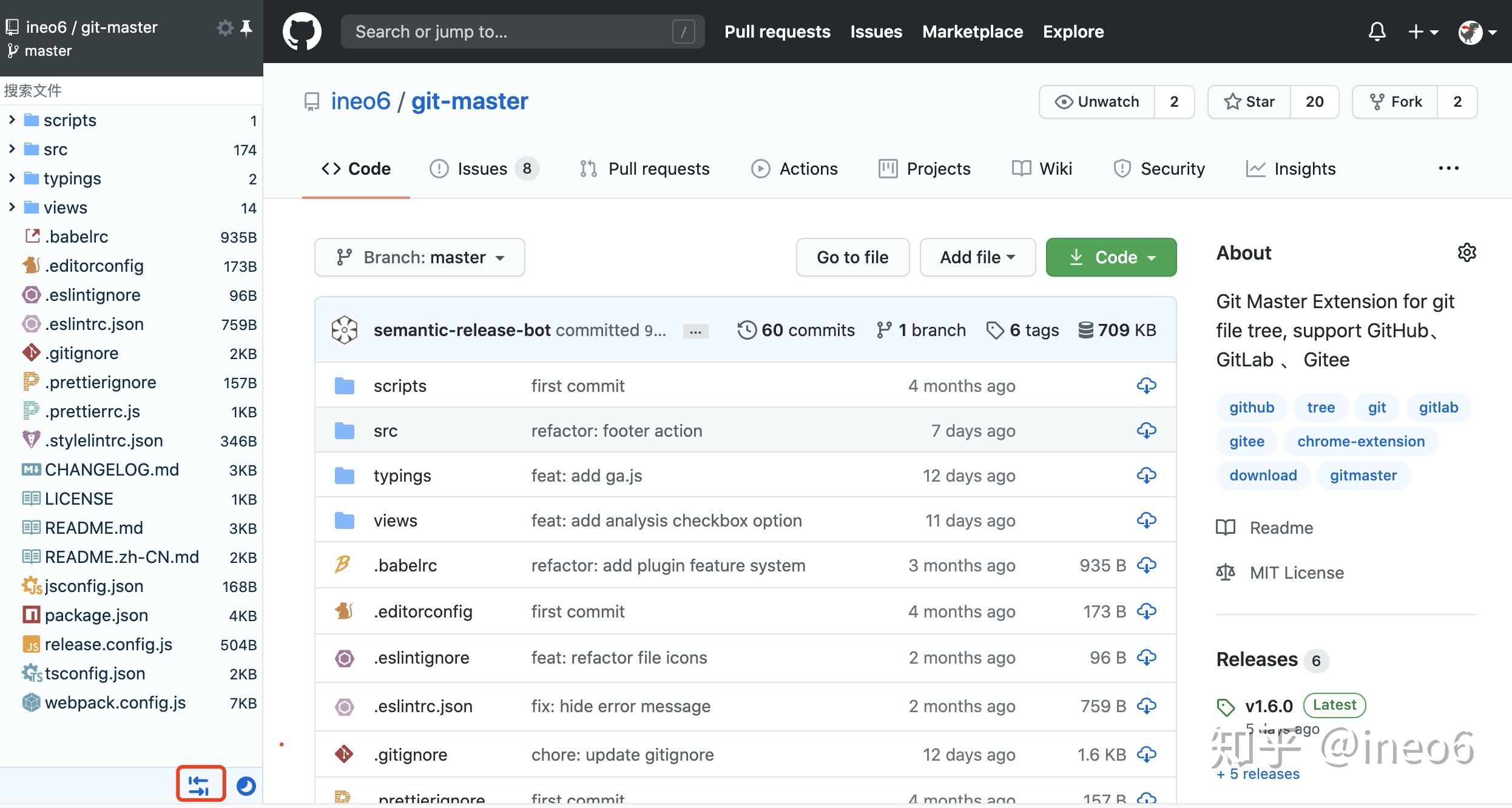Image resolution: width=1512 pixels, height=808 pixels.
Task: Expand the src folder in the file tree
Action: [x=12, y=149]
